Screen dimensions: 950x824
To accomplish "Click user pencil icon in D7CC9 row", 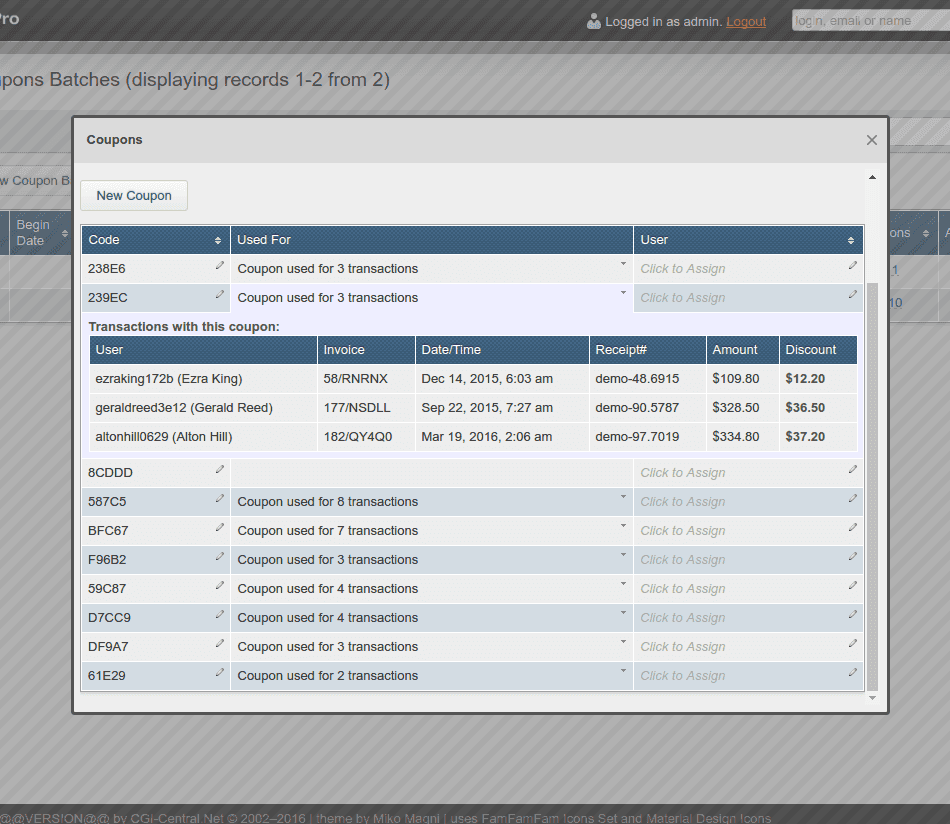I will click(x=852, y=615).
